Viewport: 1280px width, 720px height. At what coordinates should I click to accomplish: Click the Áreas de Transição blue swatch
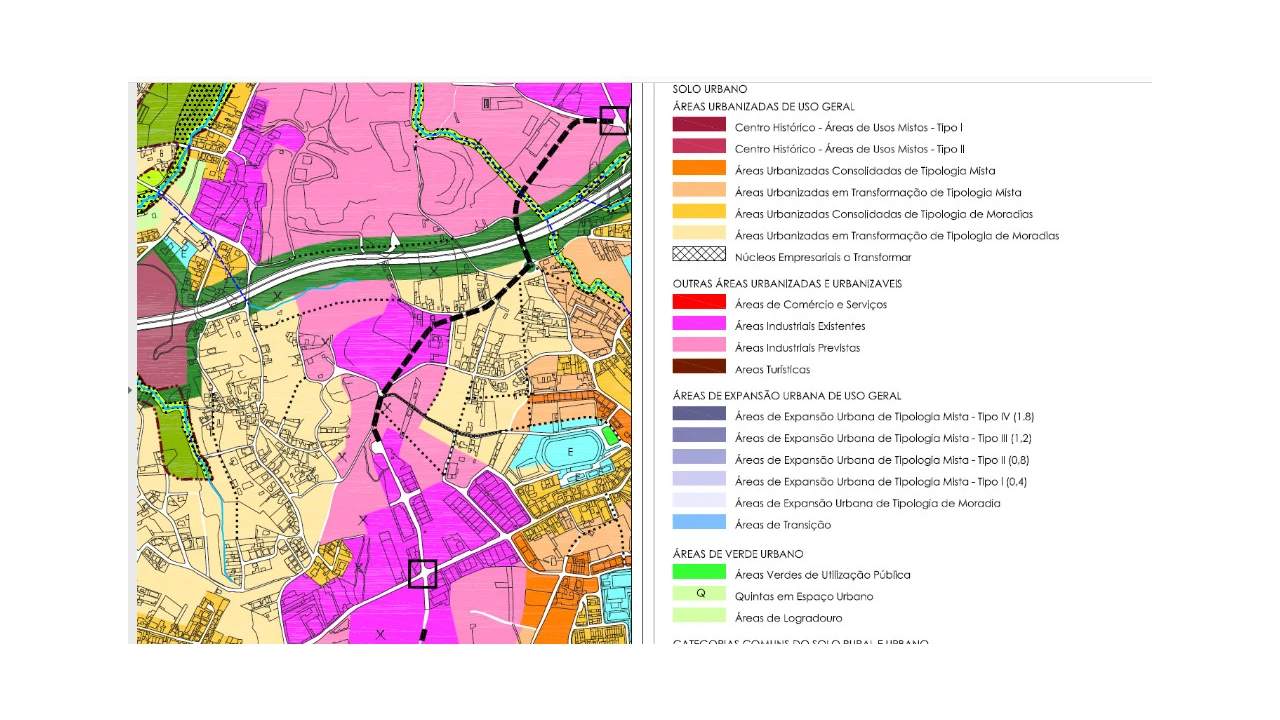click(699, 523)
